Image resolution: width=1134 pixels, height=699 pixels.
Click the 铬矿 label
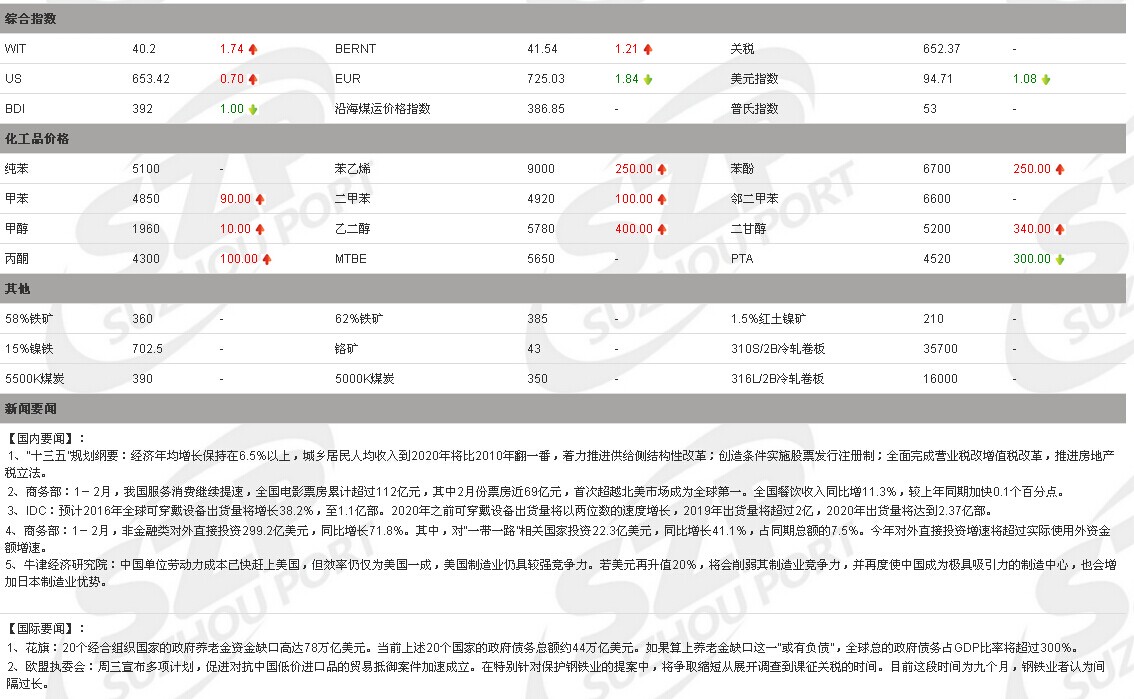(346, 348)
